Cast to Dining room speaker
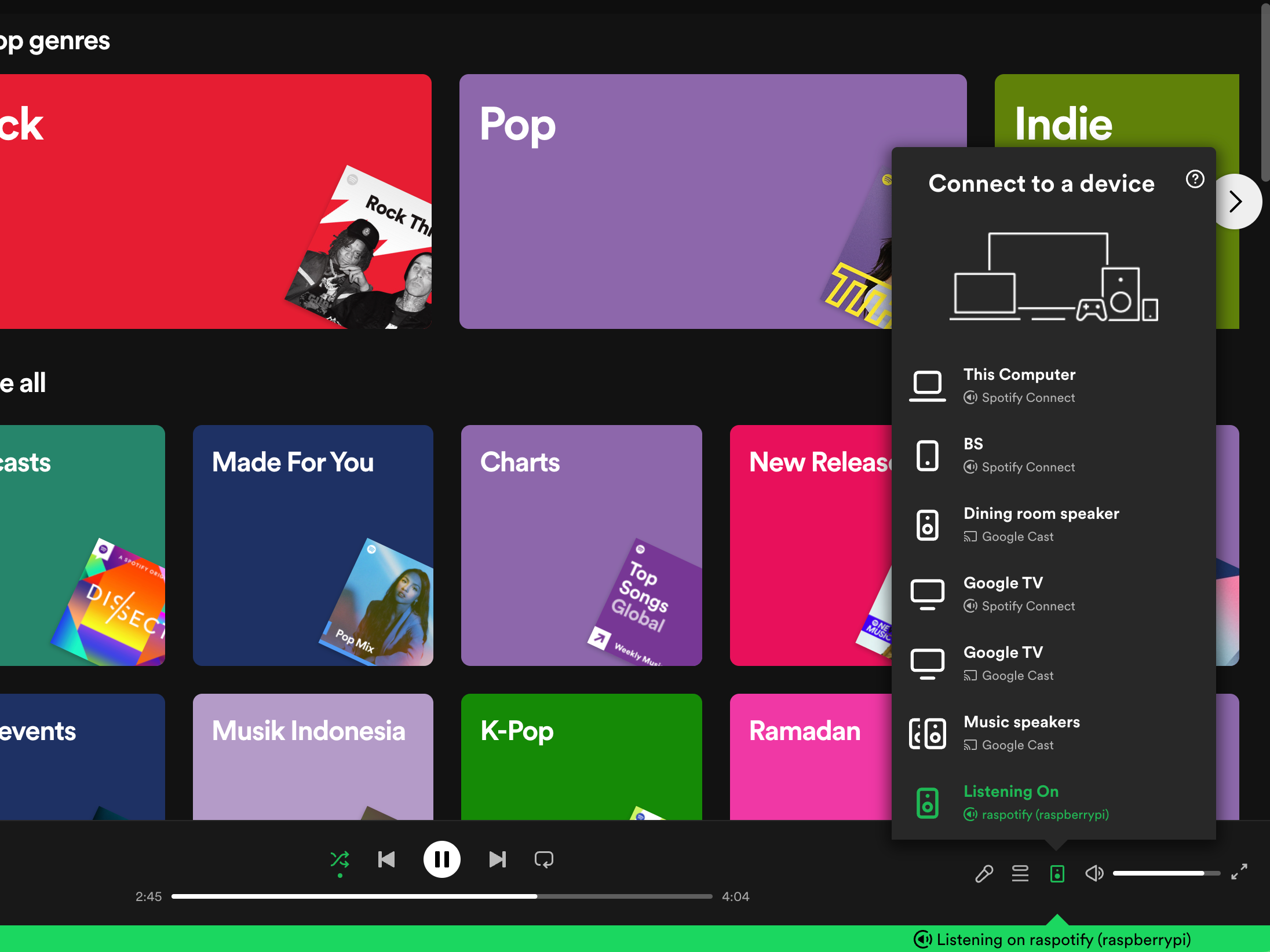1270x952 pixels. pyautogui.click(x=1053, y=525)
